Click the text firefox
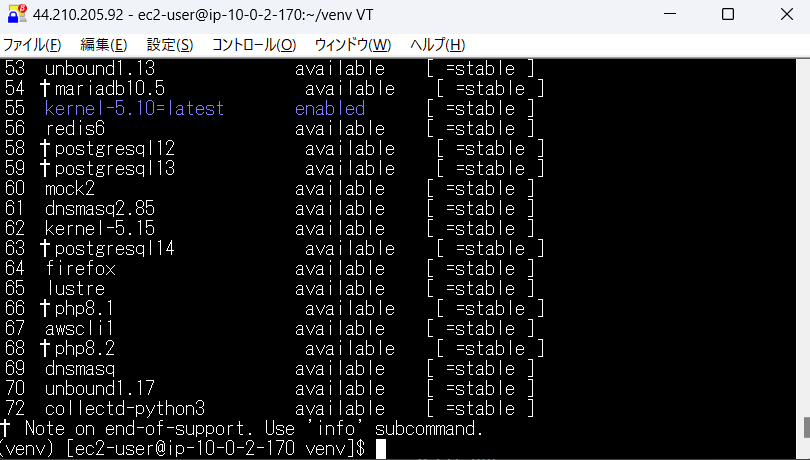The width and height of the screenshot is (810, 460). click(80, 269)
